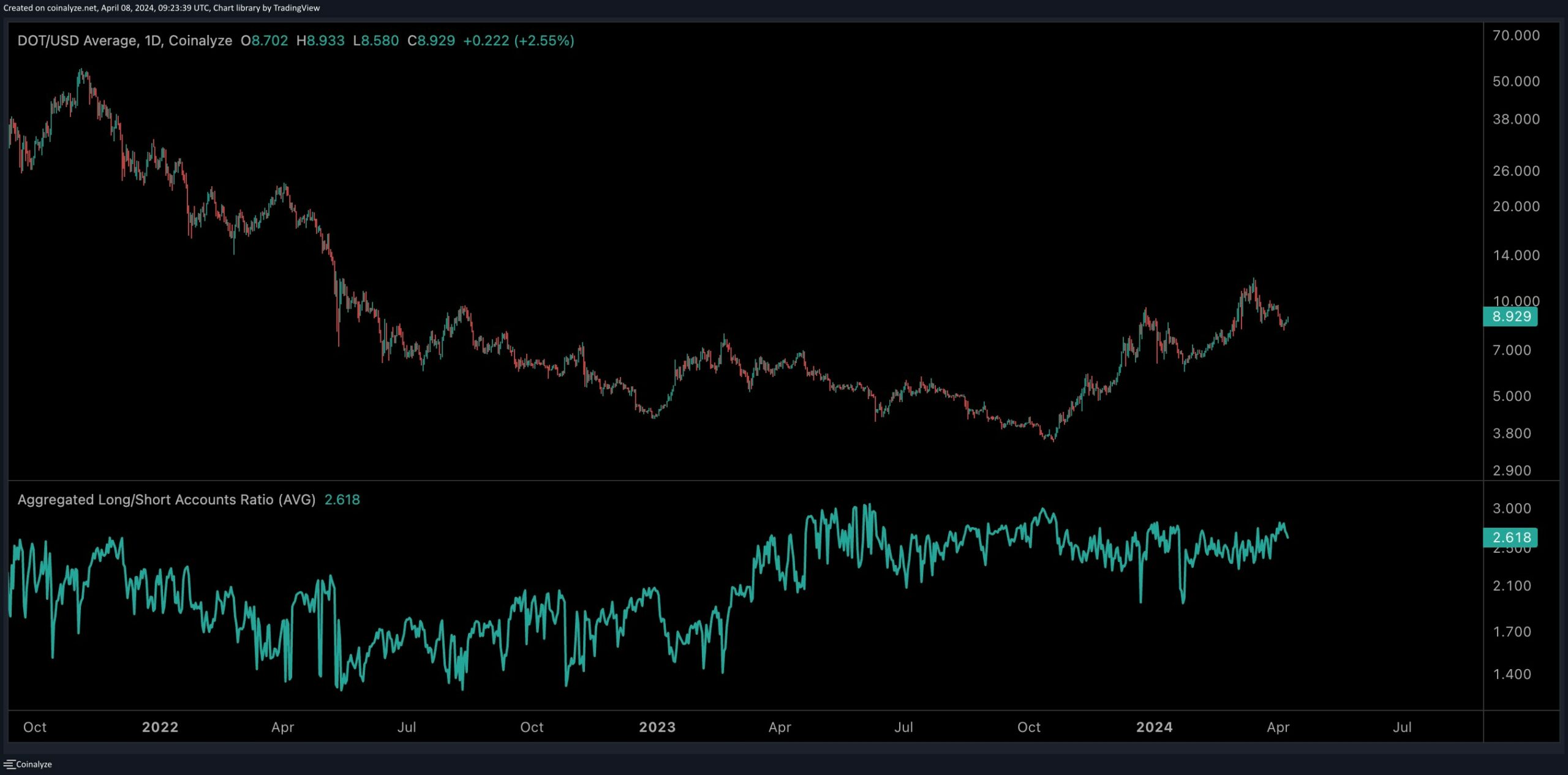
Task: Click the current price tag 8.929
Action: (1510, 316)
